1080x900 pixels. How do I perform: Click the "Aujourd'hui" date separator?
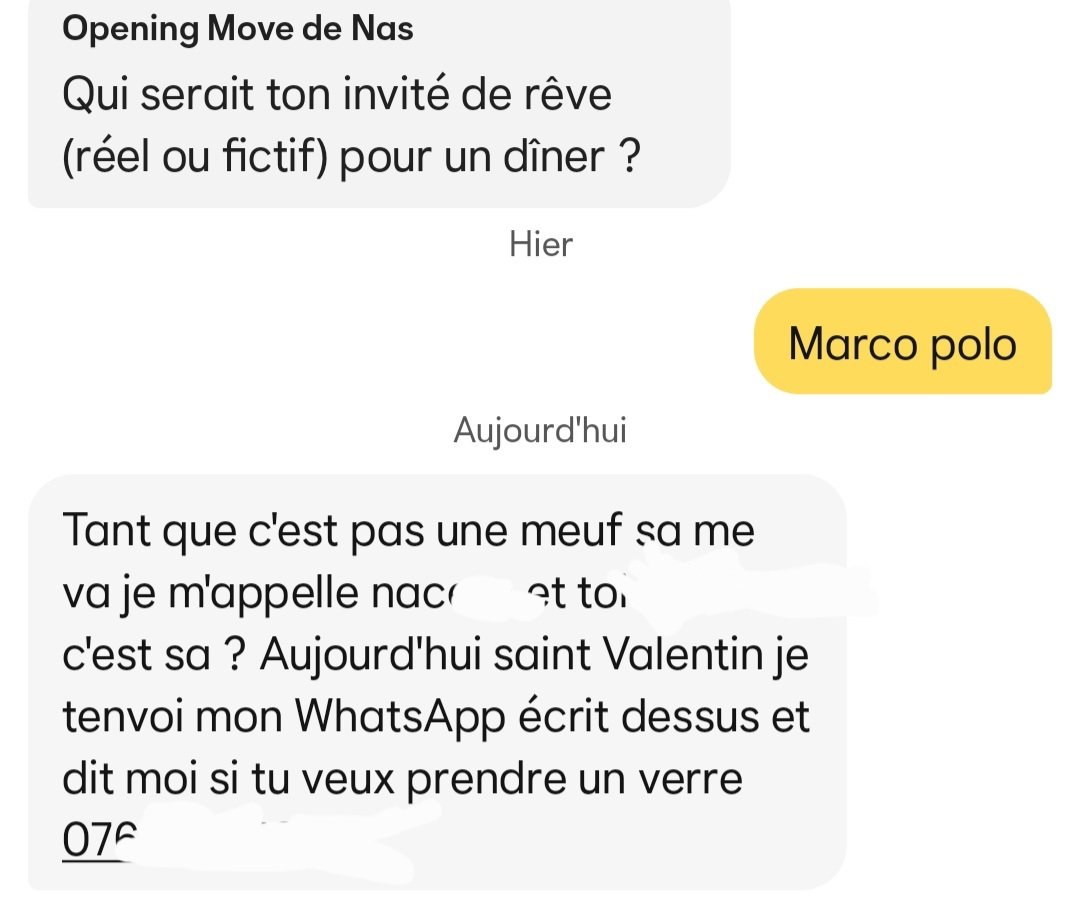point(540,429)
